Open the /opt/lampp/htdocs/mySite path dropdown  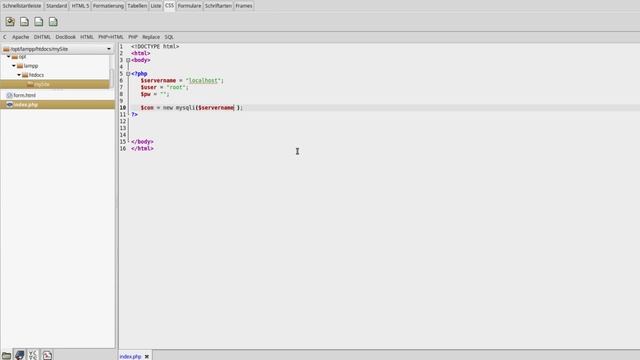[x=58, y=49]
